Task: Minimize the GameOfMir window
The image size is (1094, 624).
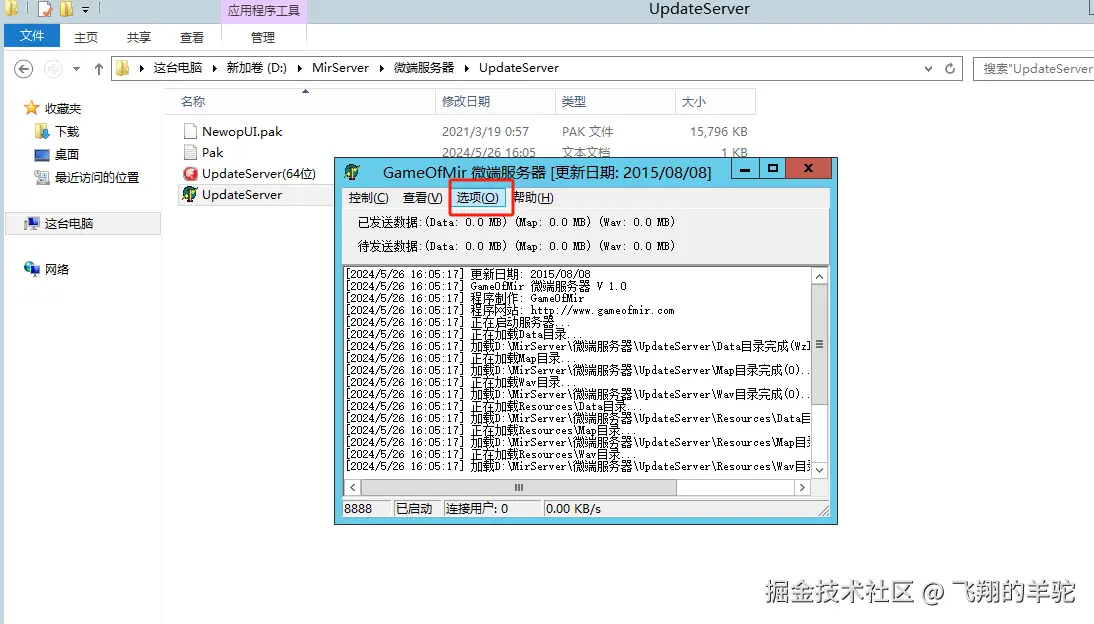Action: click(745, 169)
